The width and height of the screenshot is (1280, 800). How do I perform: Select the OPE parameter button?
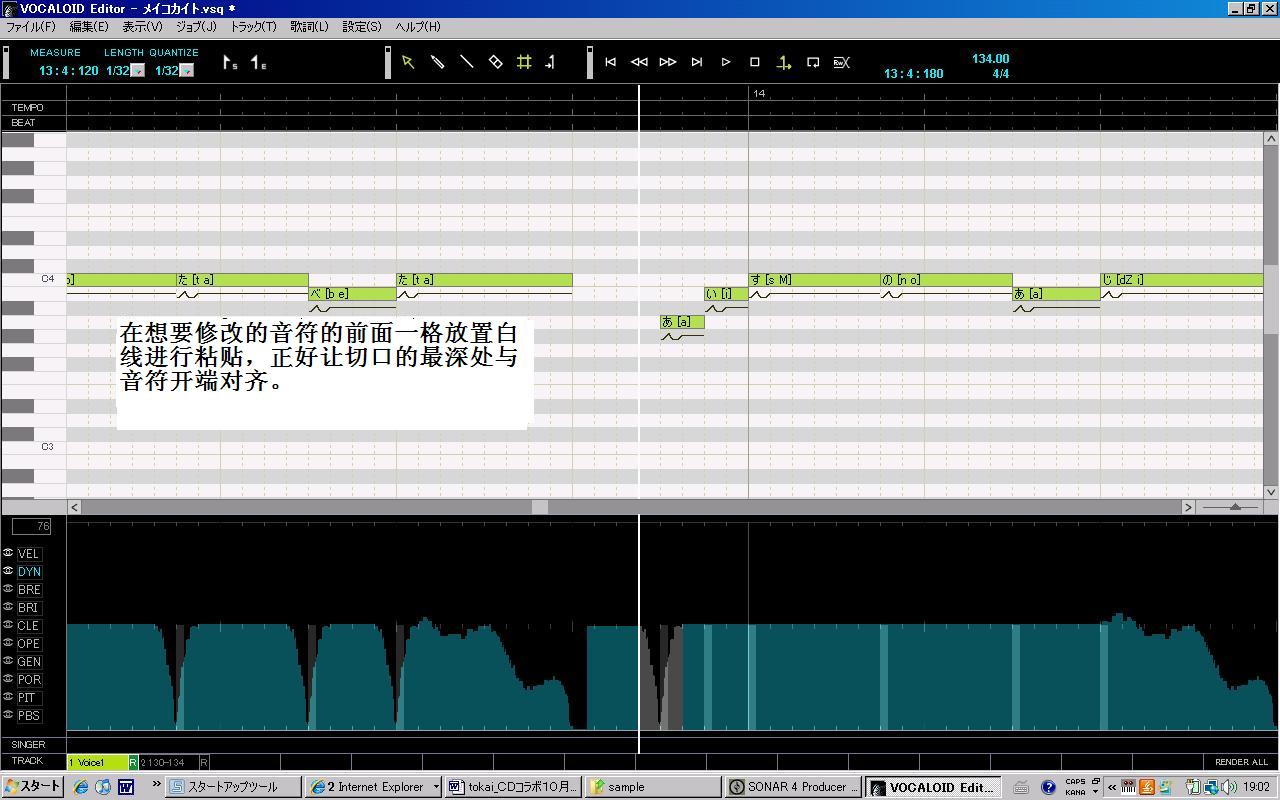[x=29, y=643]
